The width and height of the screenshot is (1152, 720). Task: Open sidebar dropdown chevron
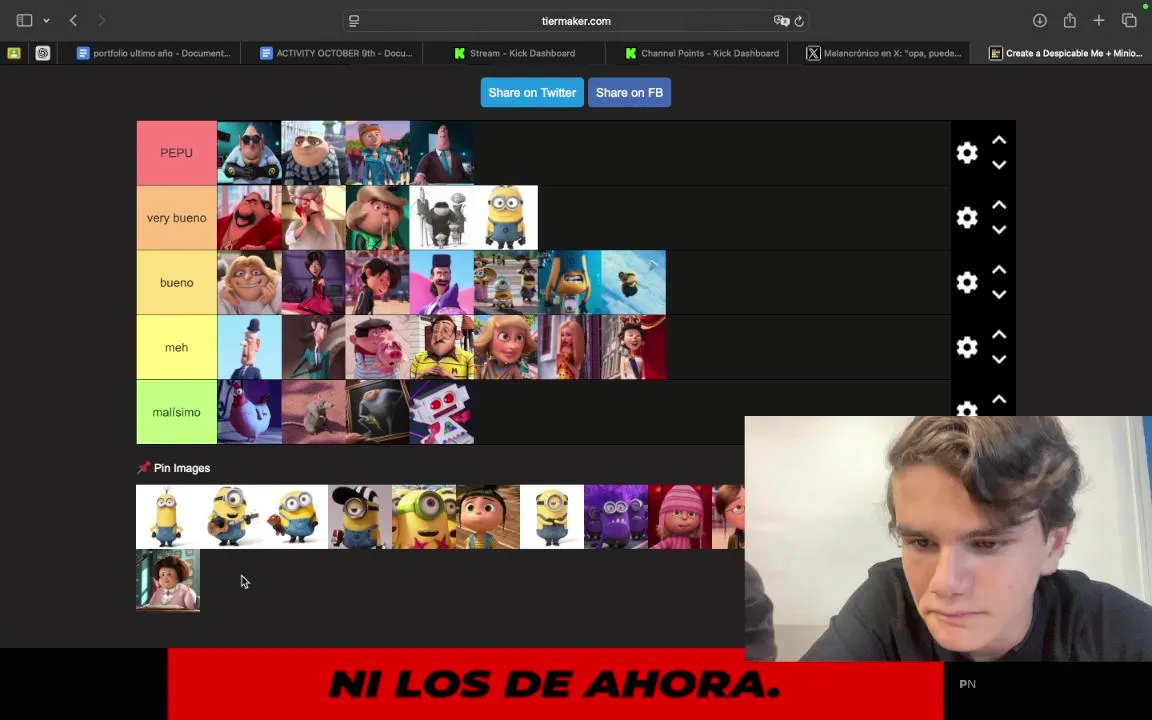46,21
